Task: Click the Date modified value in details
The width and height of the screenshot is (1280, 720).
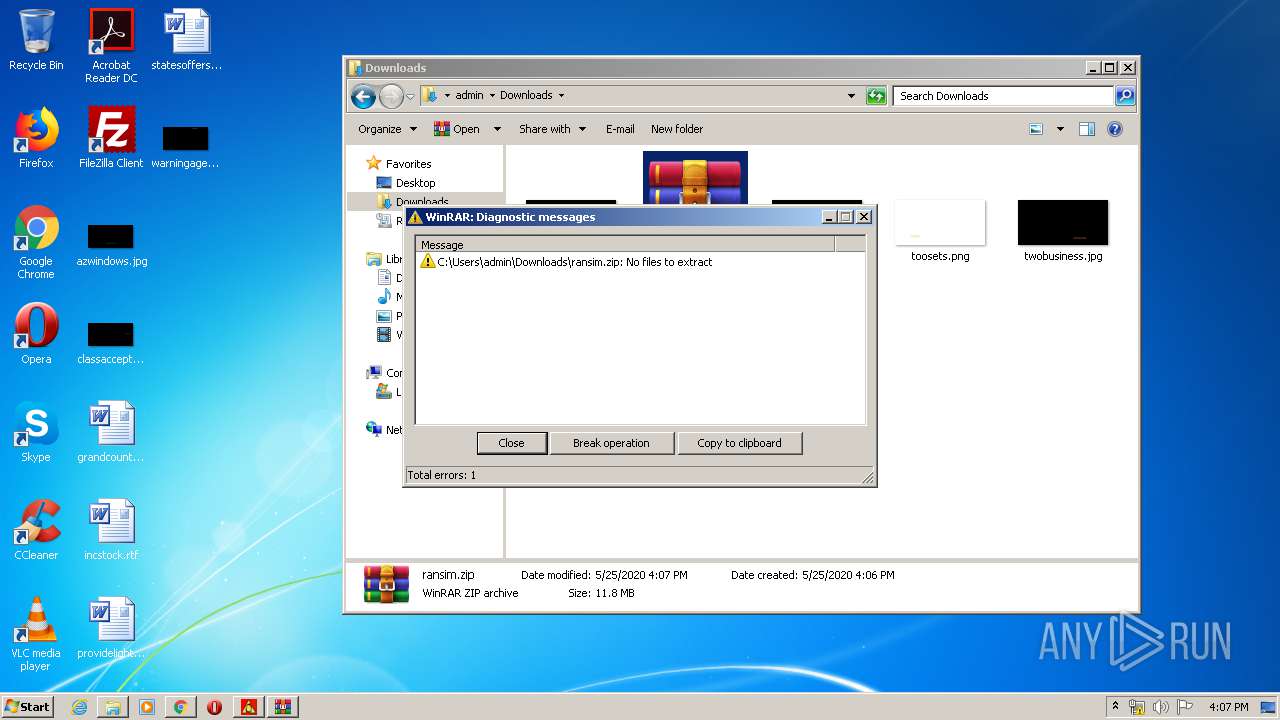Action: [641, 575]
